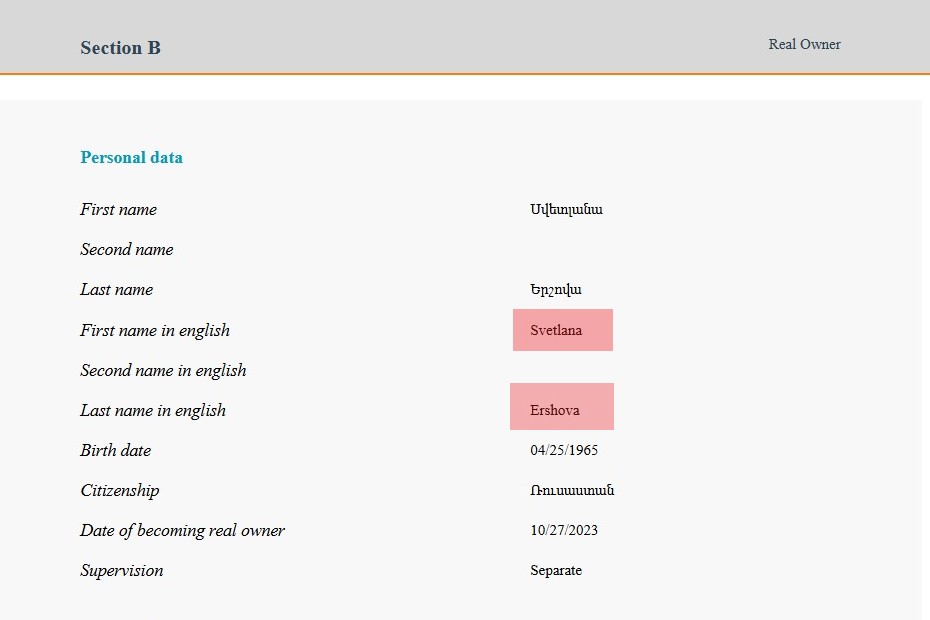Click the Armenian first name value

pyautogui.click(x=566, y=209)
